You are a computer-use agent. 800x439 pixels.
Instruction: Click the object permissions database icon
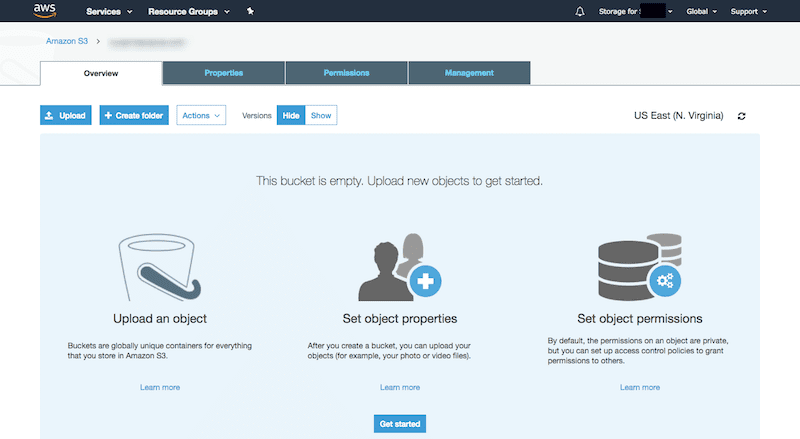[639, 267]
